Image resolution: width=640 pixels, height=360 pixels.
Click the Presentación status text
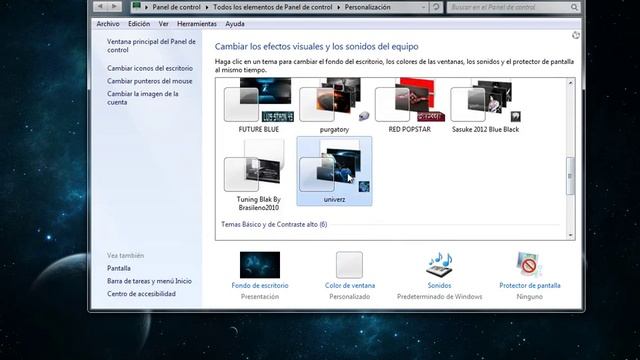click(x=260, y=296)
